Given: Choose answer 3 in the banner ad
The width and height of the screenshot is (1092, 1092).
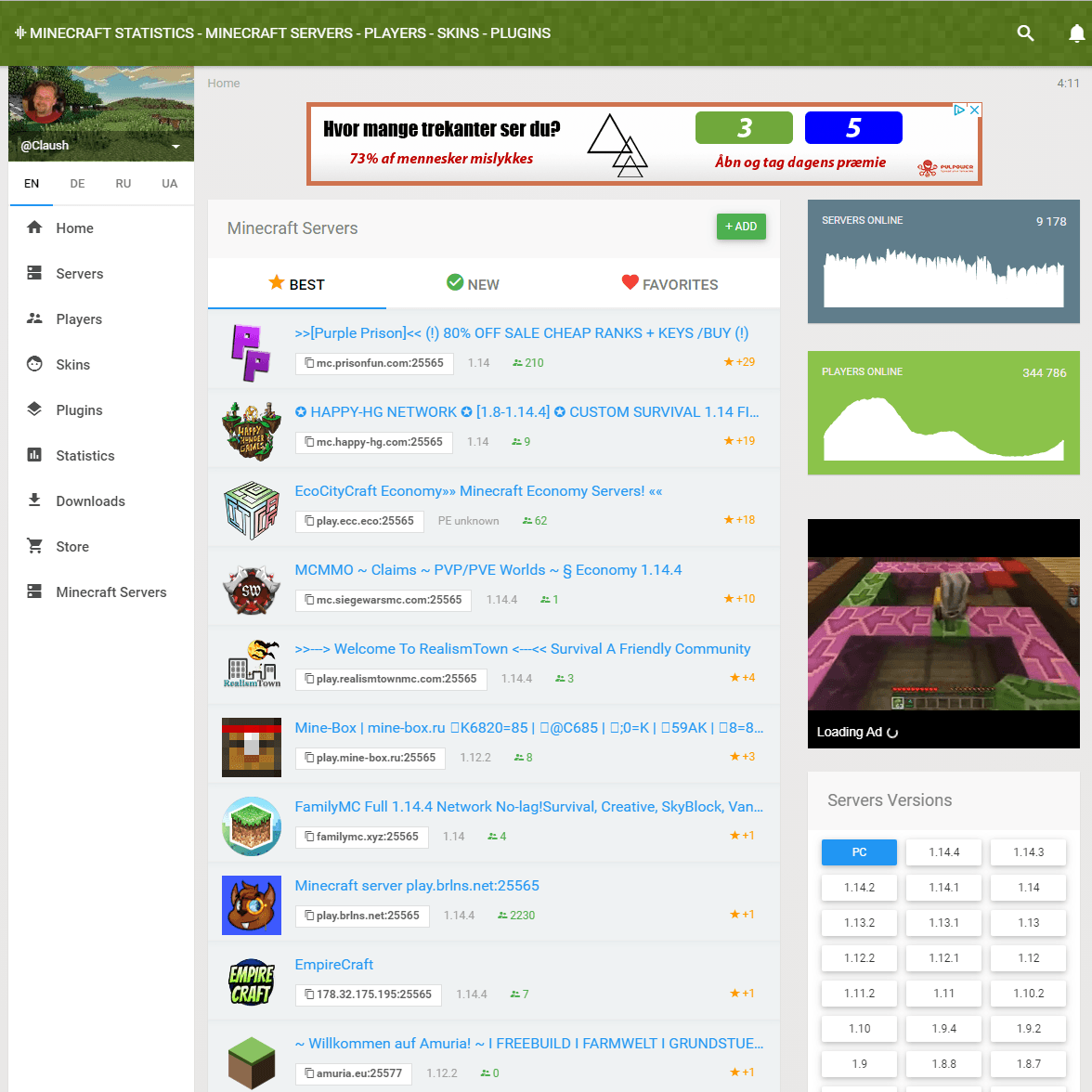Looking at the screenshot, I should pyautogui.click(x=744, y=127).
